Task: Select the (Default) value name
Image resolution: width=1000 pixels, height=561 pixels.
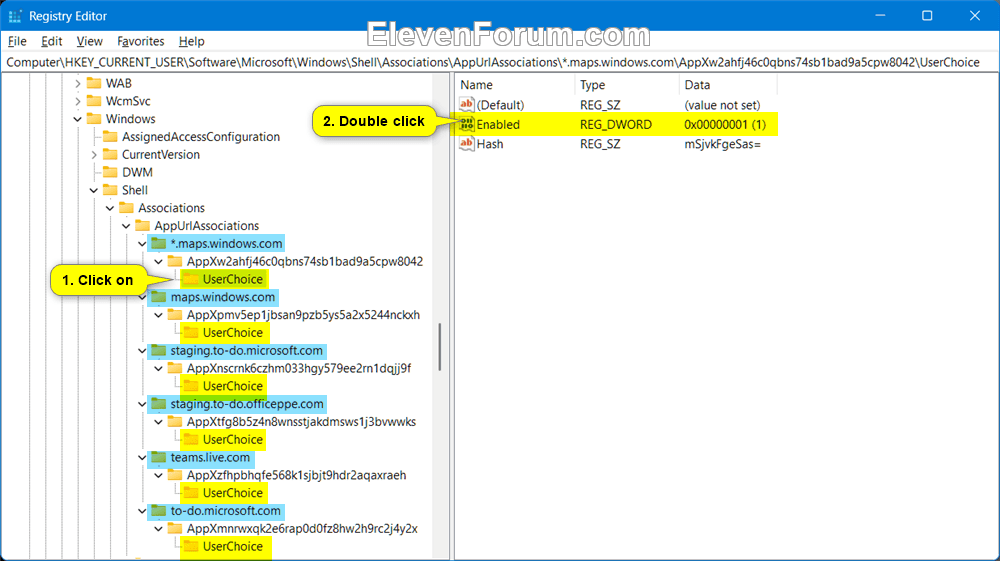Action: click(x=500, y=105)
